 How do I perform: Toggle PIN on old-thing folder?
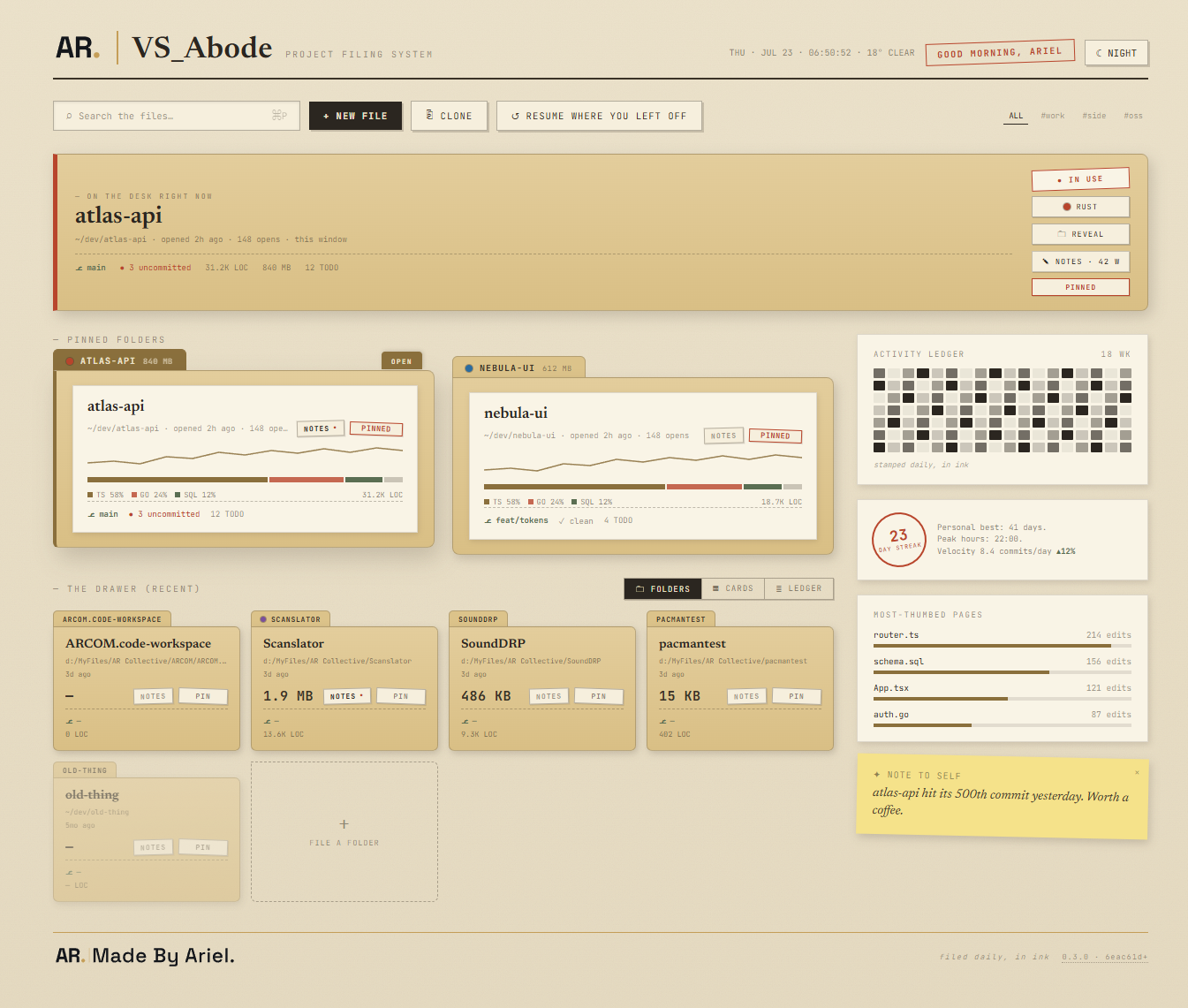[203, 847]
